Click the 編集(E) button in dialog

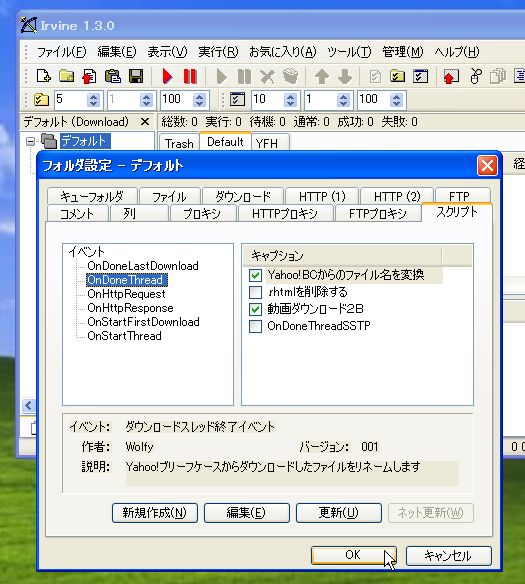coord(246,513)
